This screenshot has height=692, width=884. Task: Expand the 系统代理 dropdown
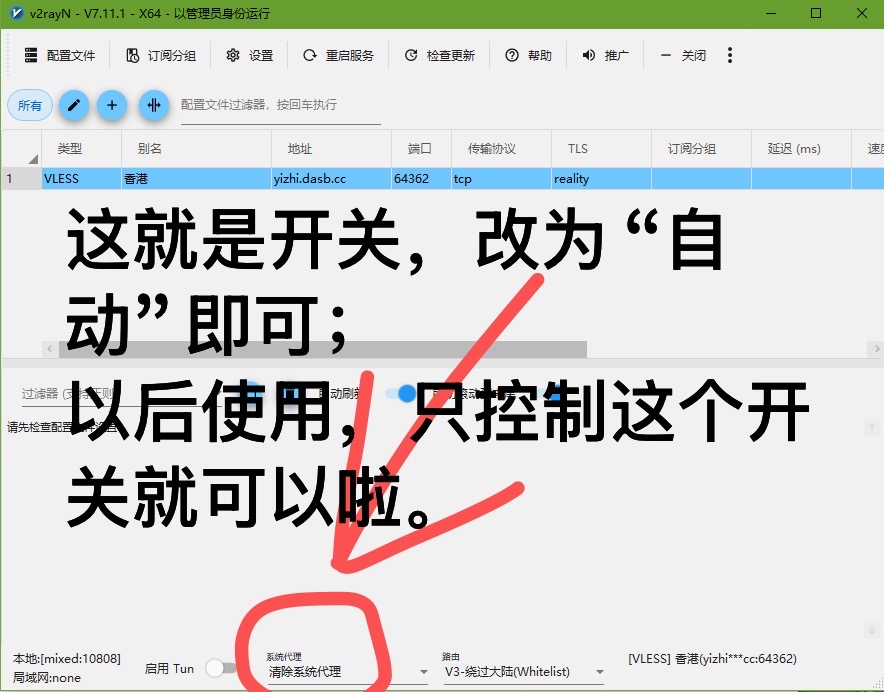(x=347, y=672)
